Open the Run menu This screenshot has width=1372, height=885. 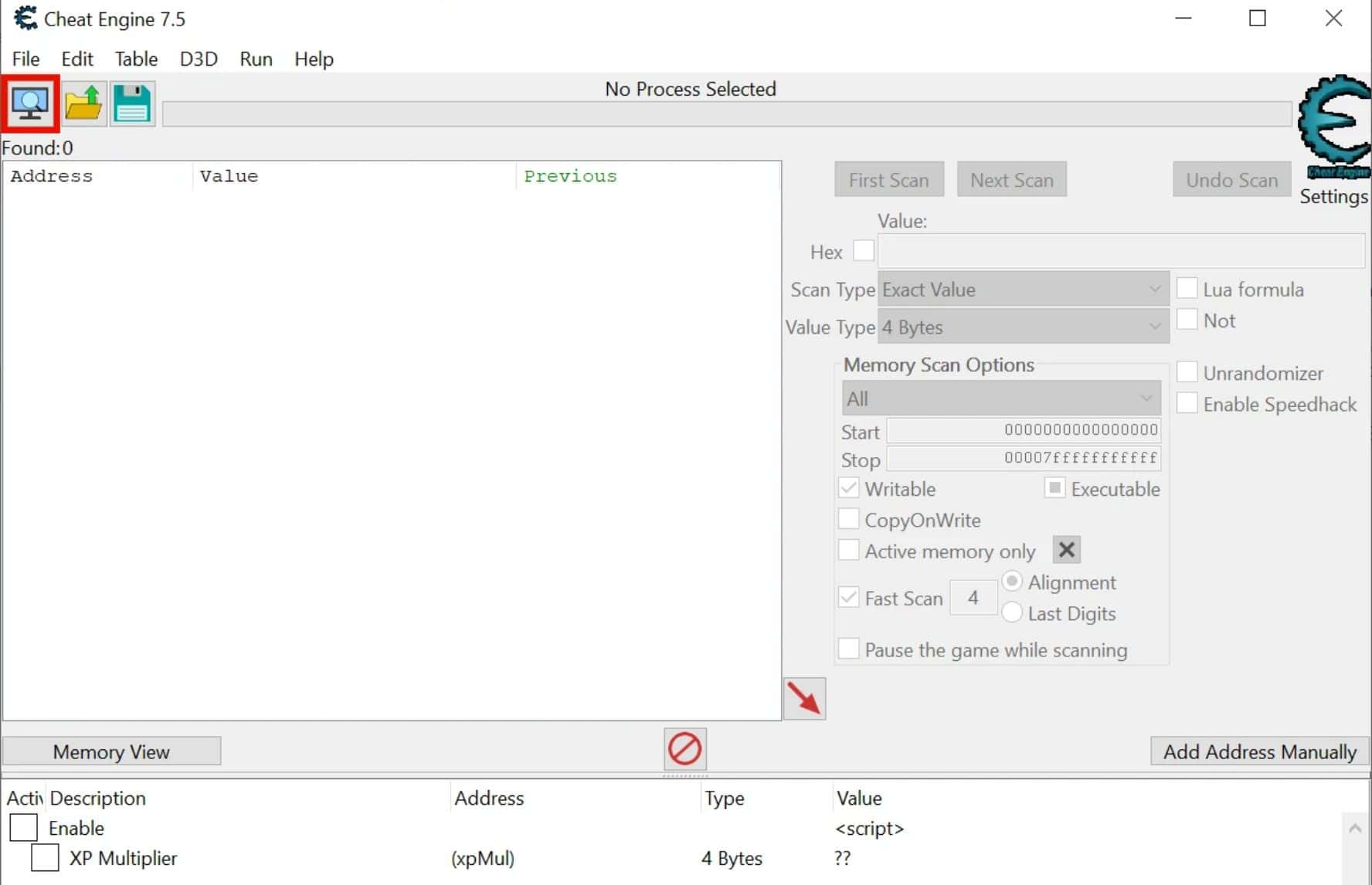coord(256,59)
